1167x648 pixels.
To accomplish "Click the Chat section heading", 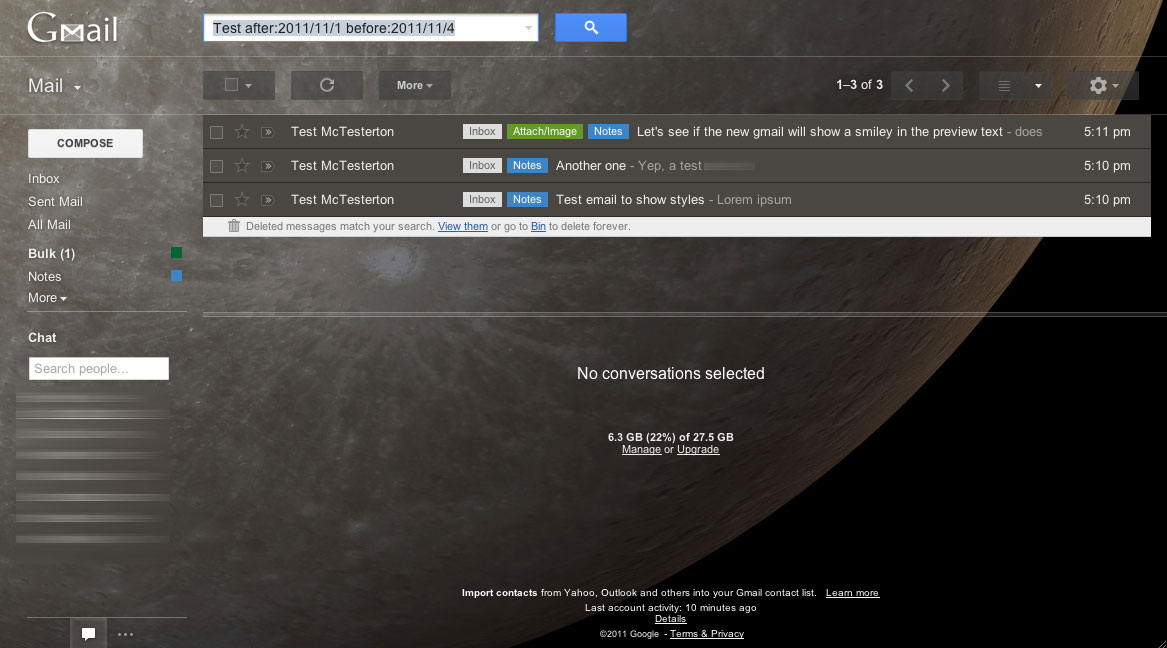I will (x=42, y=338).
